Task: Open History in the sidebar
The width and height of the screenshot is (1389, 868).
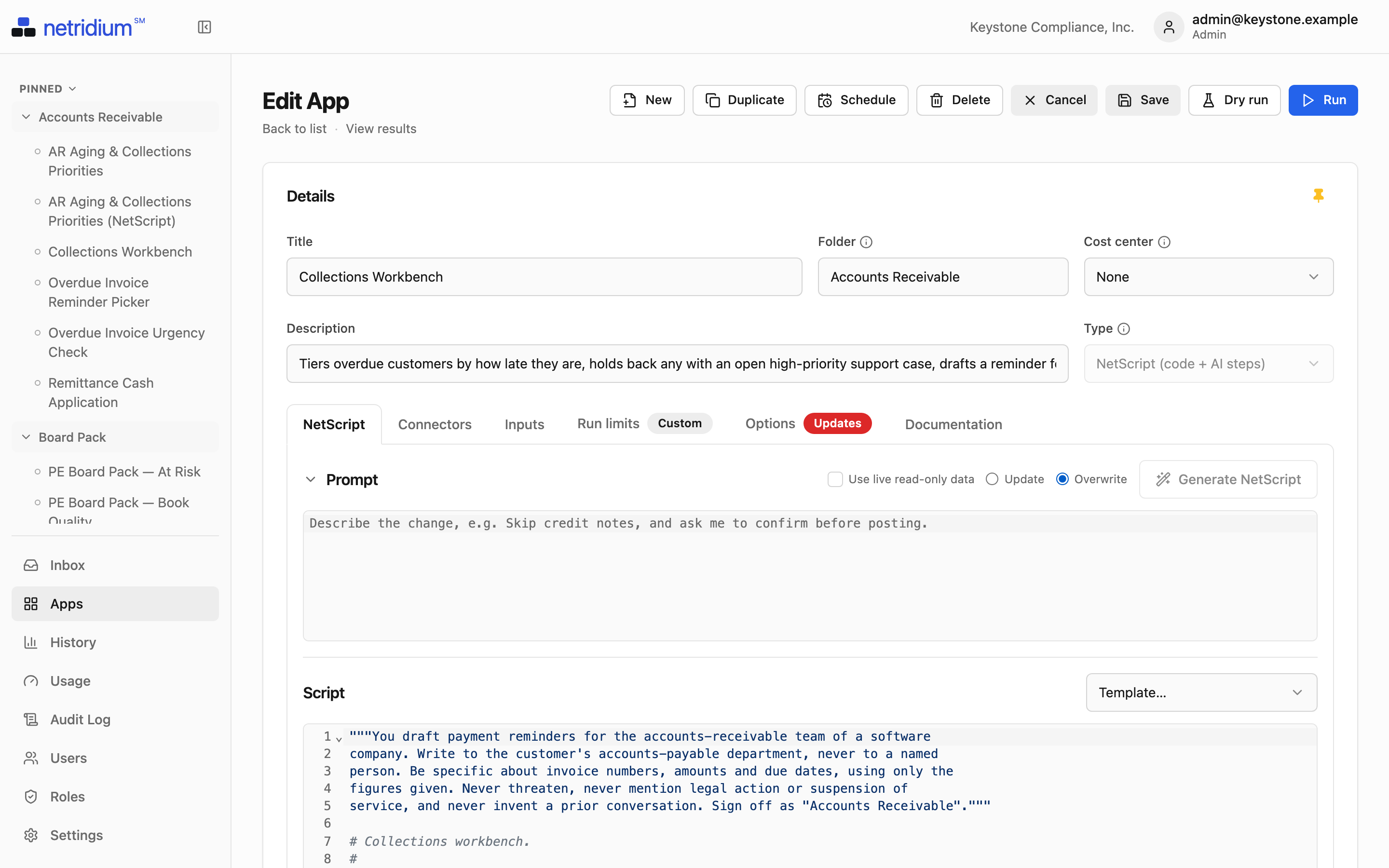Action: 115,642
